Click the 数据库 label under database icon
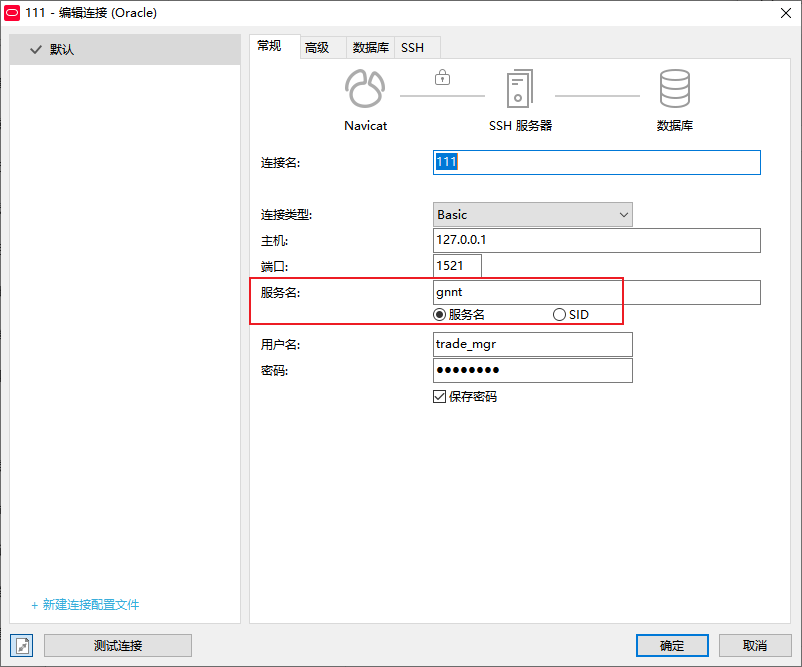 [x=675, y=125]
